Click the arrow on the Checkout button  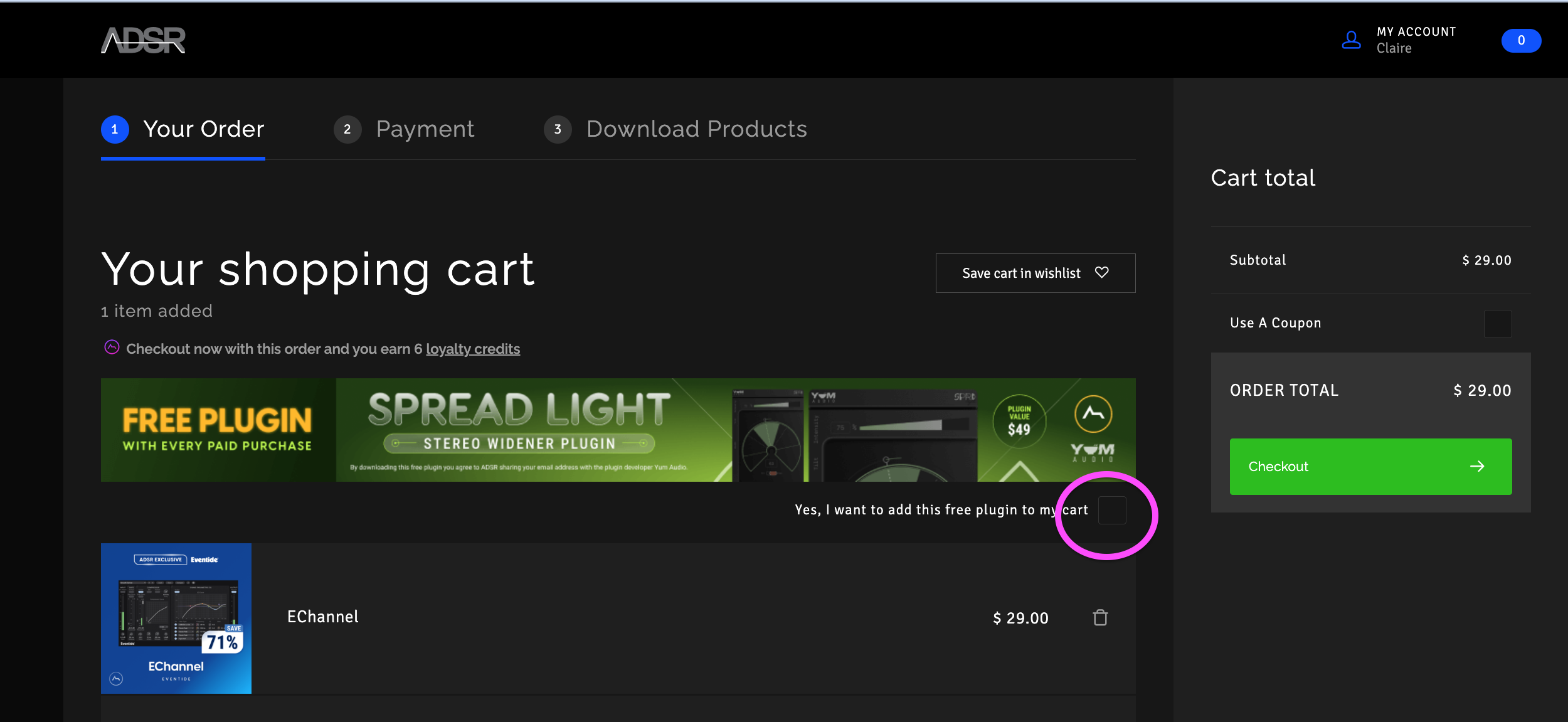1477,466
